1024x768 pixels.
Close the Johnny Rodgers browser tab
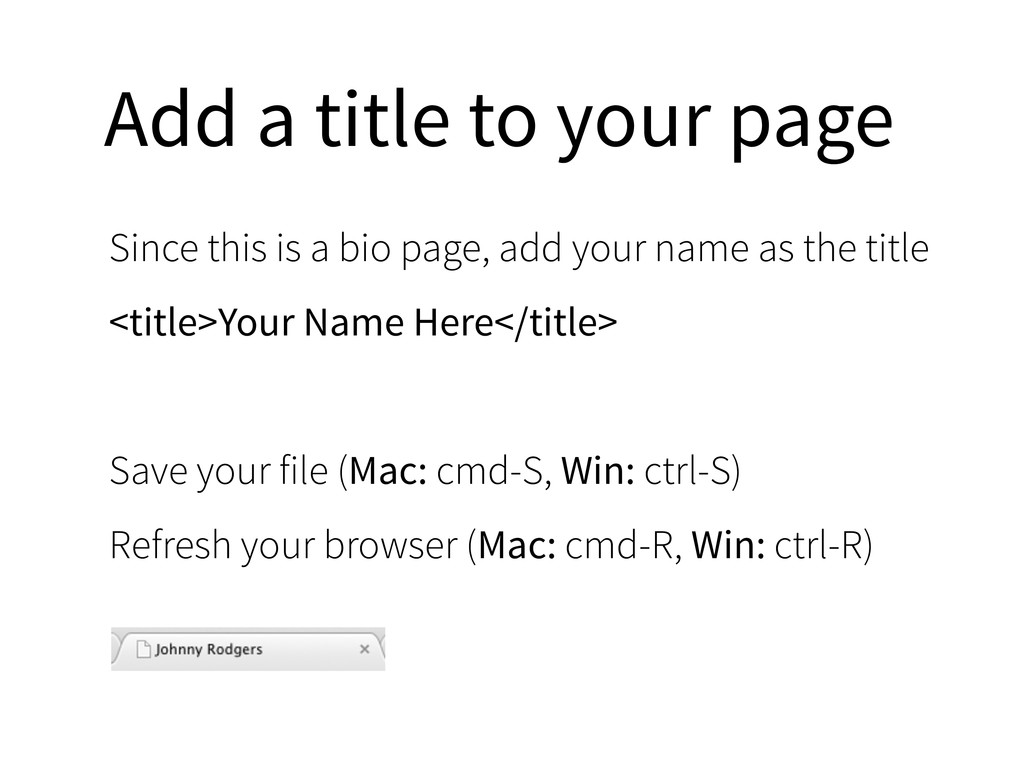(364, 649)
